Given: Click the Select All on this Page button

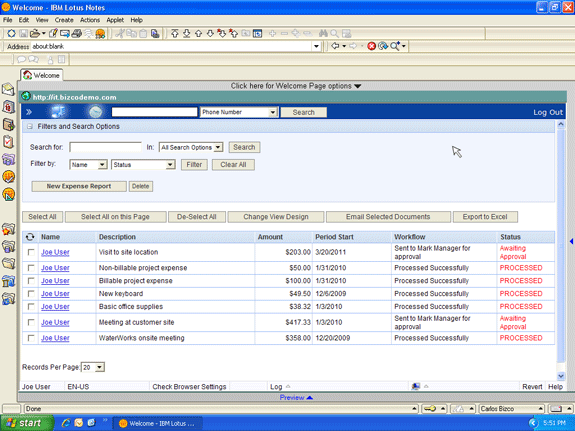Looking at the screenshot, I should 116,217.
